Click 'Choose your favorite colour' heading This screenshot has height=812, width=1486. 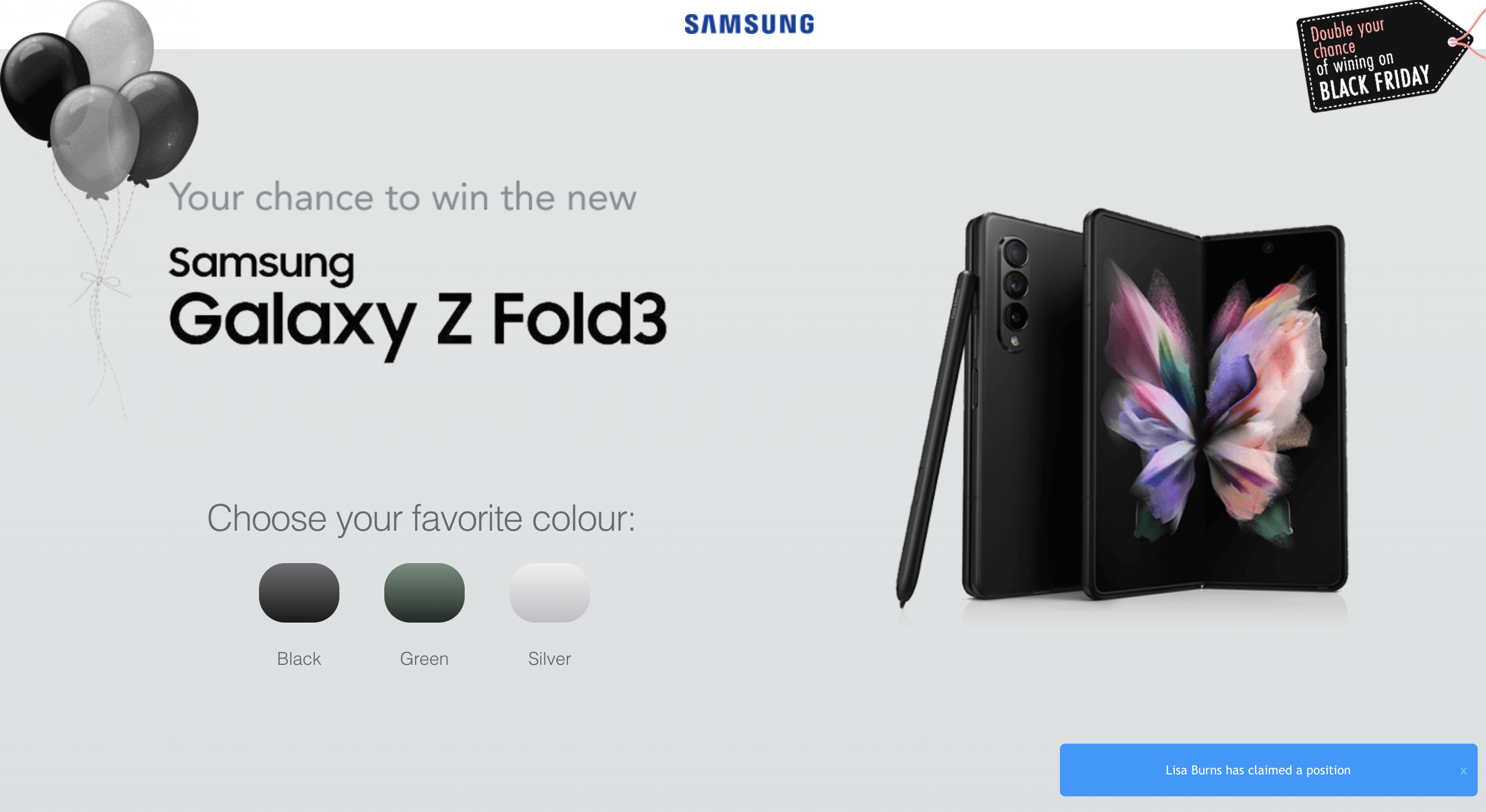pyautogui.click(x=421, y=518)
